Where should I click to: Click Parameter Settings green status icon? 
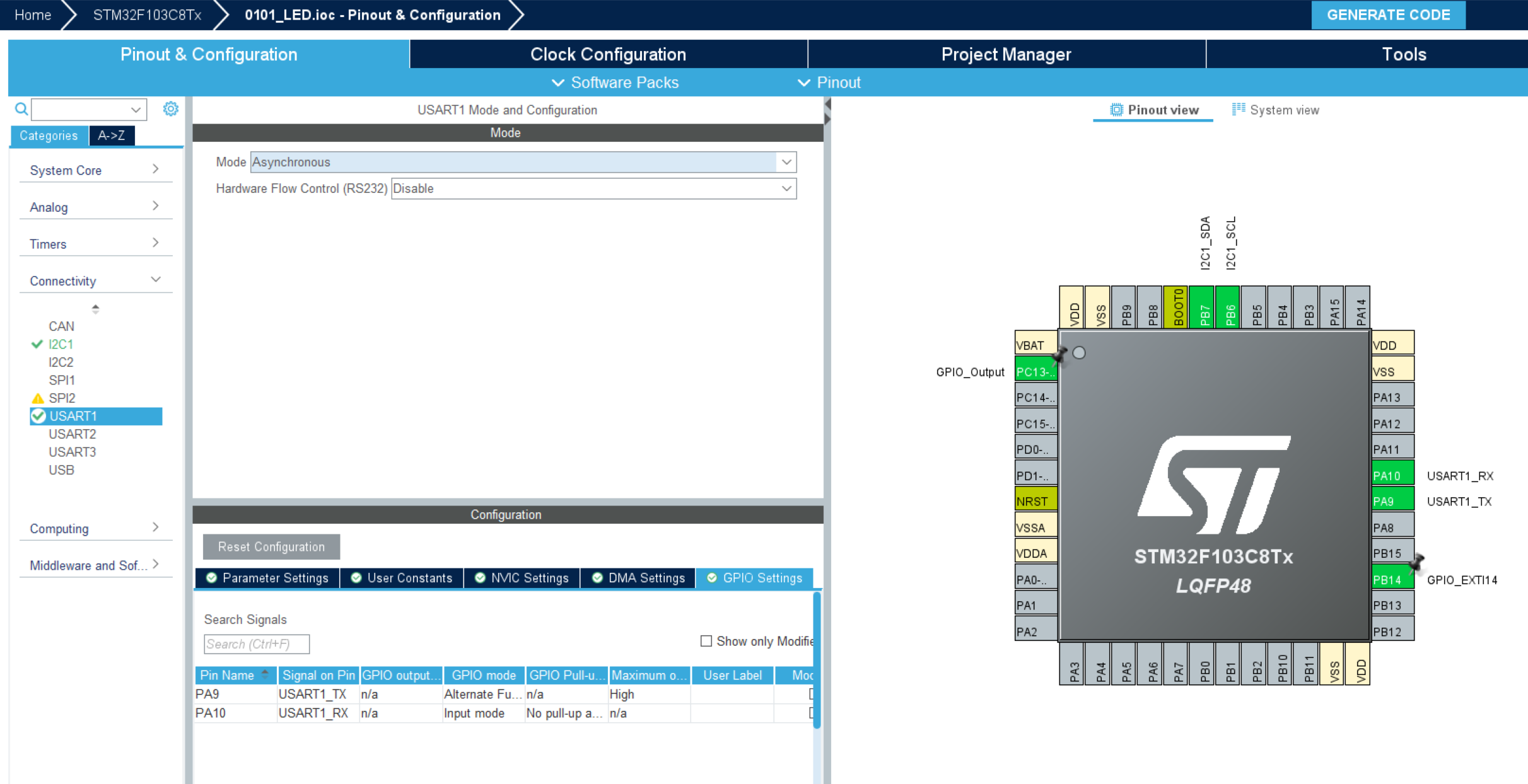click(212, 578)
